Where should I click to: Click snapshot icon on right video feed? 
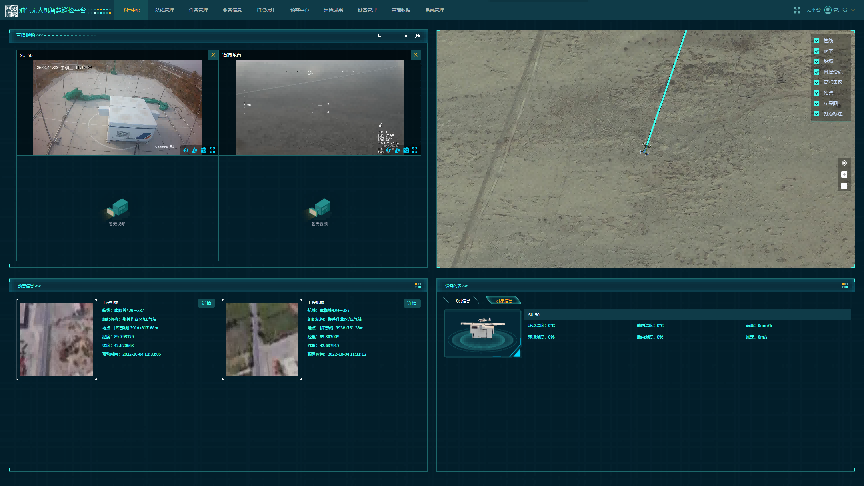[406, 150]
